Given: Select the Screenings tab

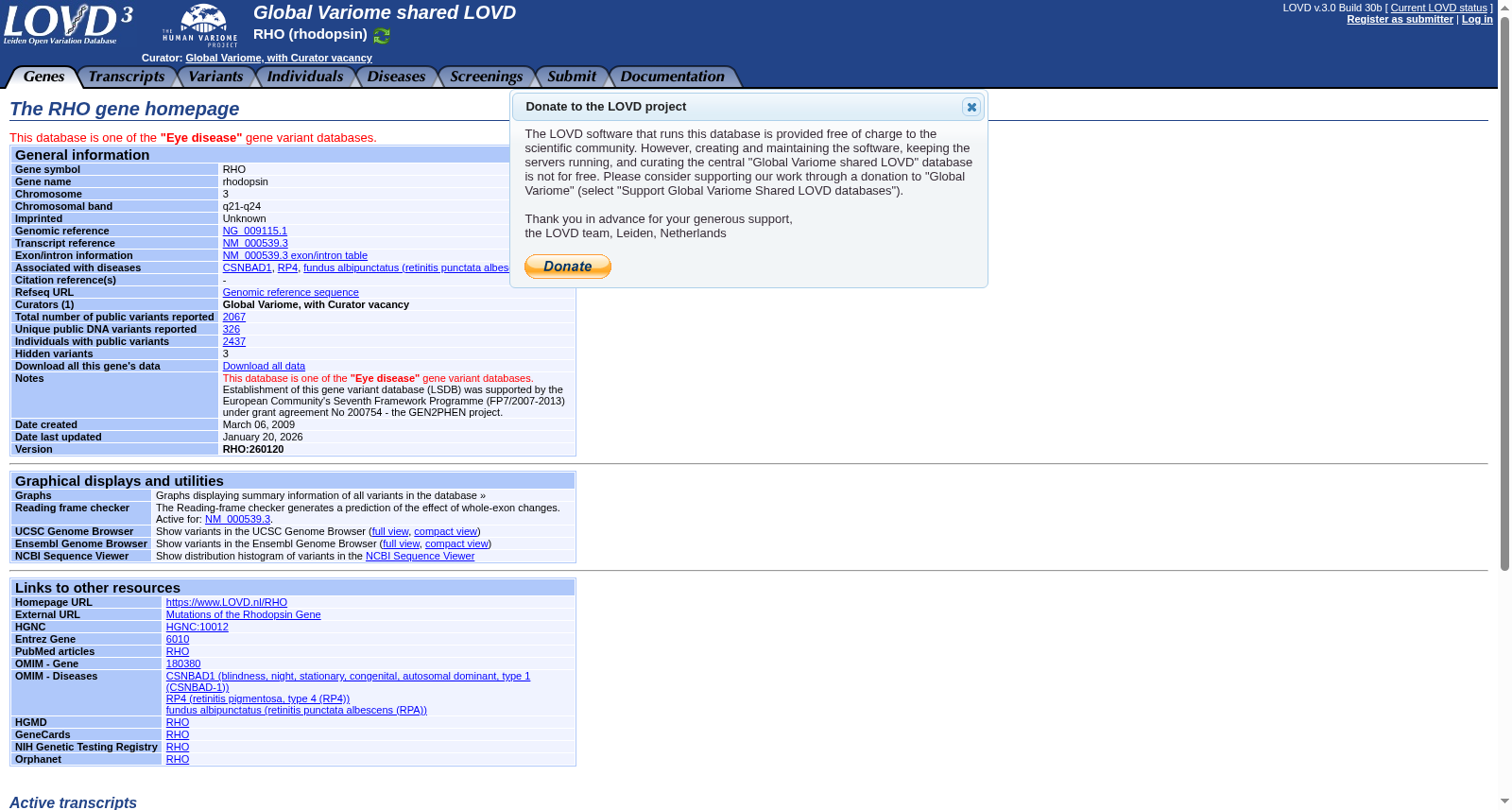Looking at the screenshot, I should [x=486, y=77].
